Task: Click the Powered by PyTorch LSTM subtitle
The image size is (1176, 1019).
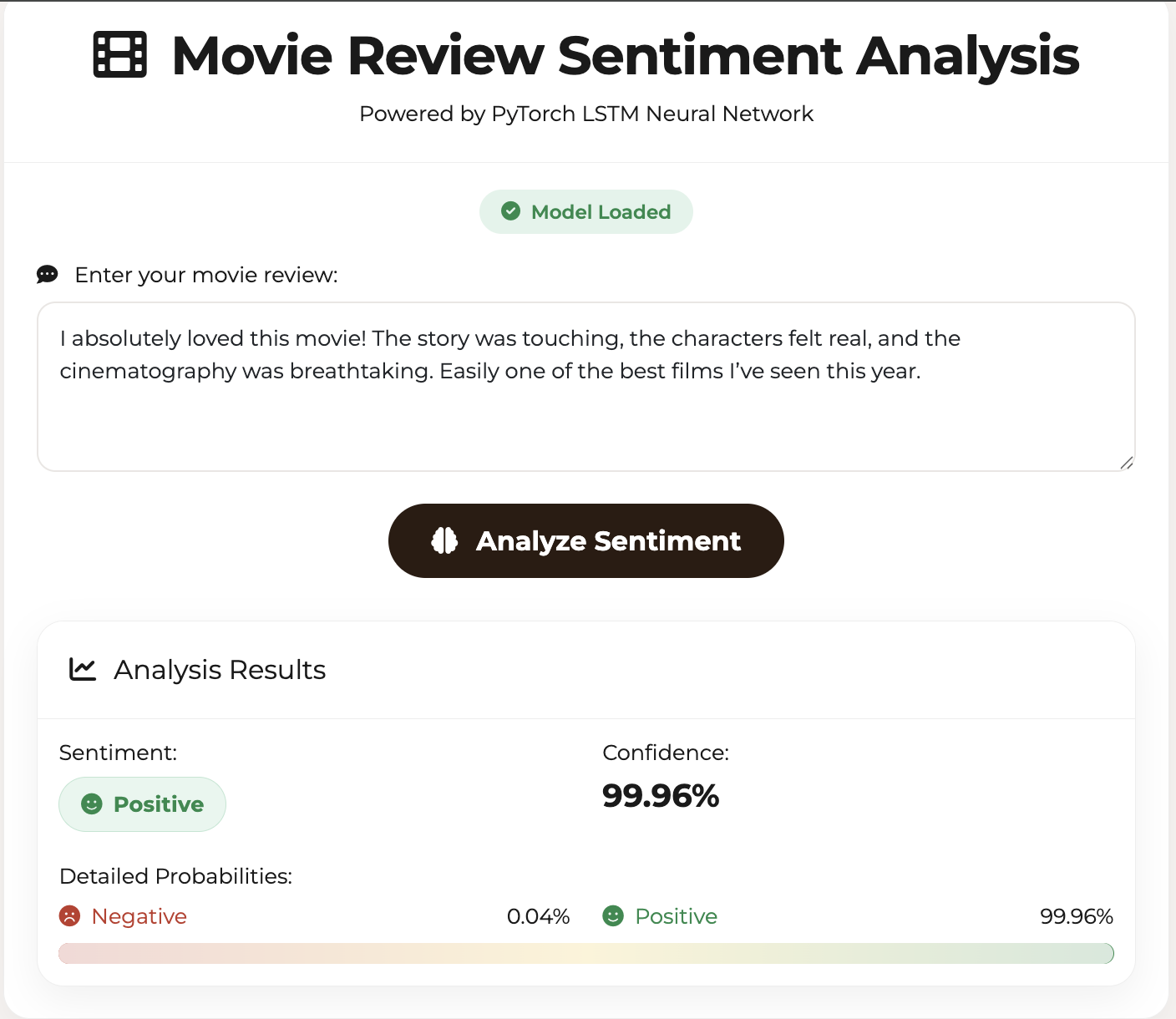Action: (x=585, y=114)
